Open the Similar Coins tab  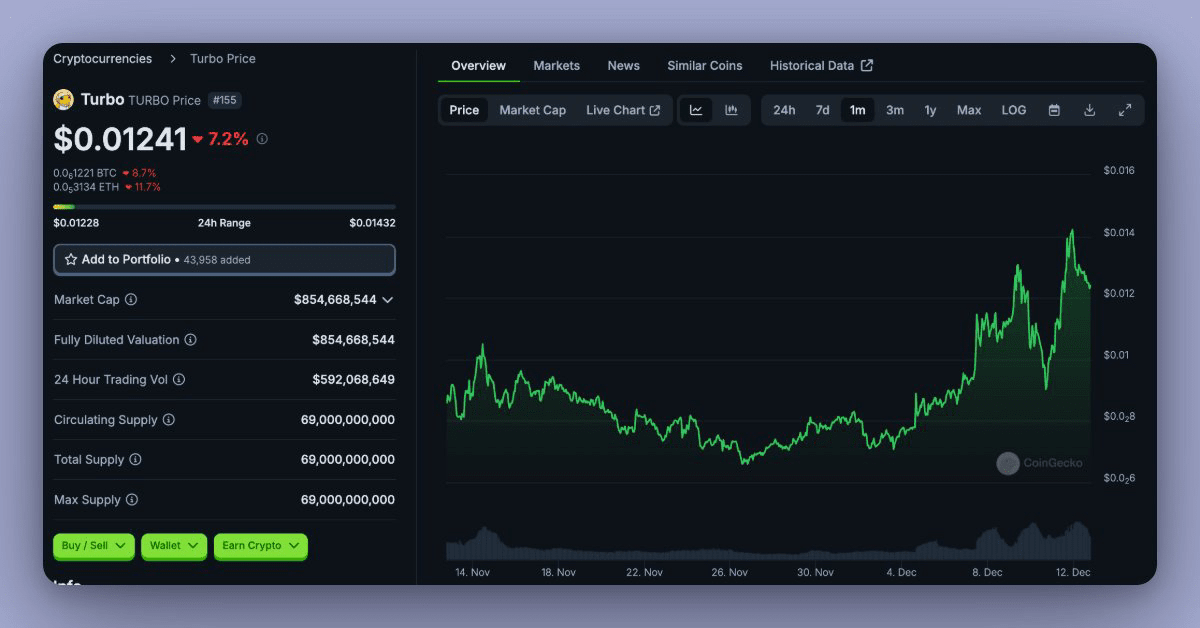pyautogui.click(x=705, y=65)
